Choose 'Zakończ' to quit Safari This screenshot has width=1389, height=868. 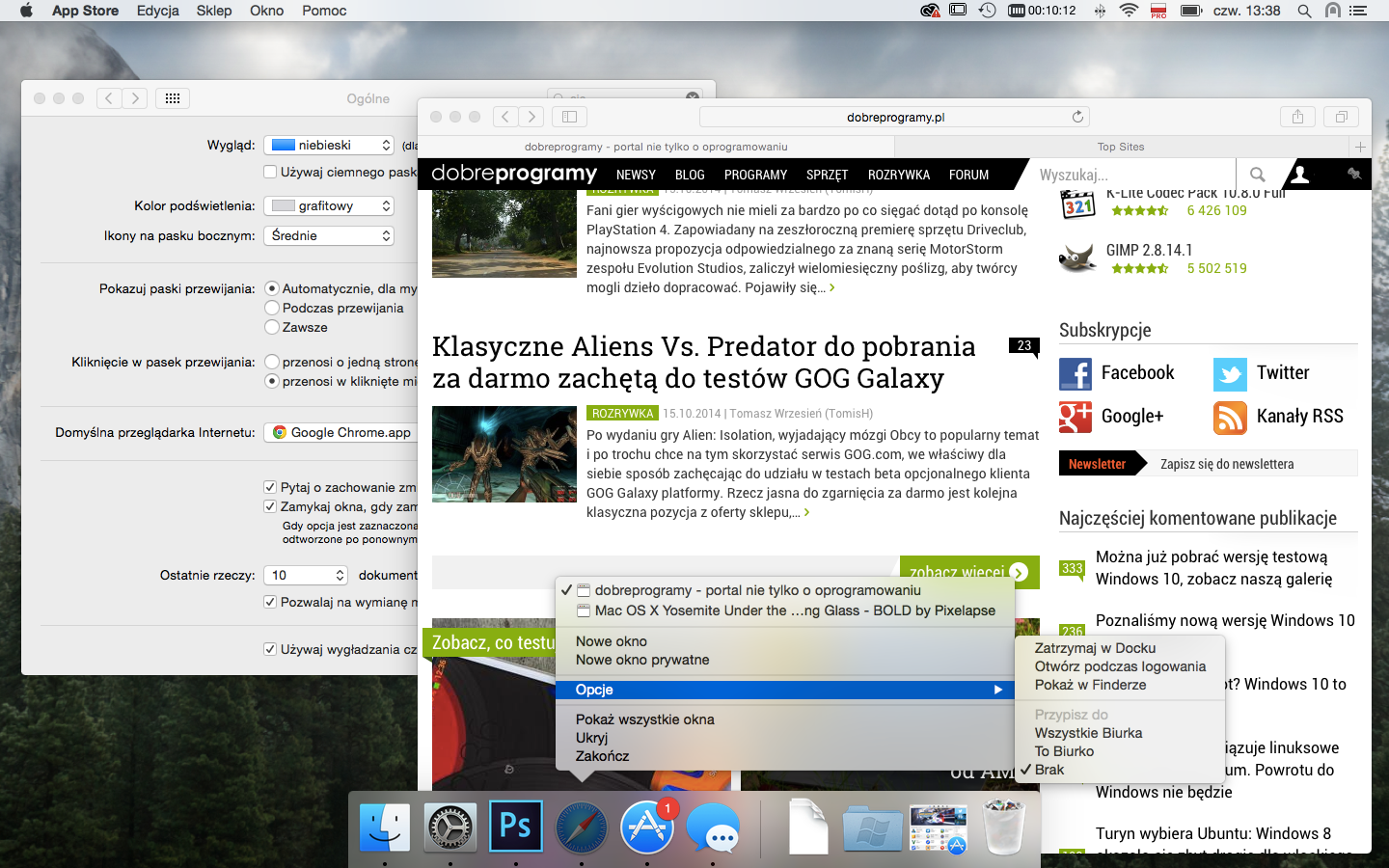tap(603, 756)
